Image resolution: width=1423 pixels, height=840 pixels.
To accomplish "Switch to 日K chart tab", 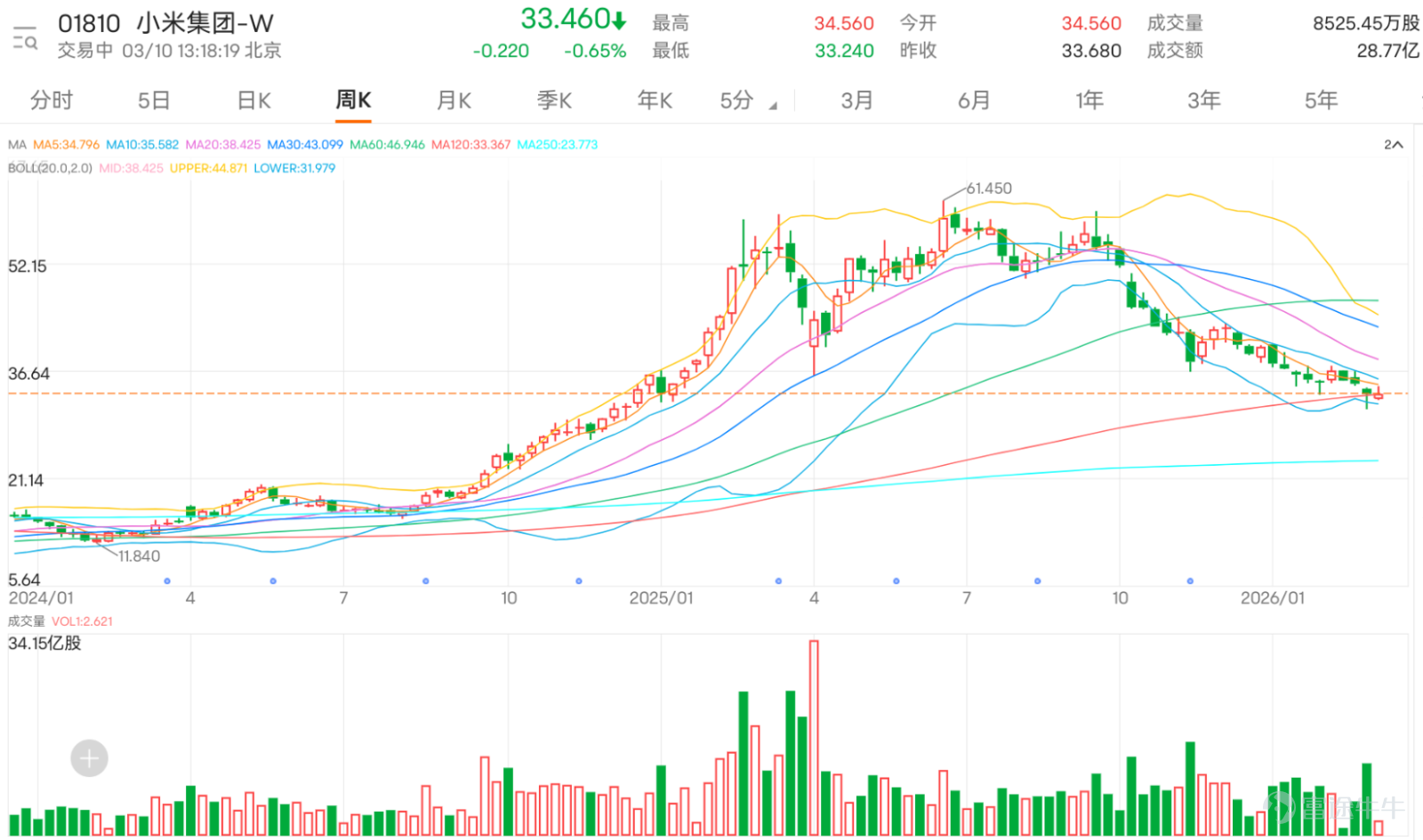I will [253, 100].
